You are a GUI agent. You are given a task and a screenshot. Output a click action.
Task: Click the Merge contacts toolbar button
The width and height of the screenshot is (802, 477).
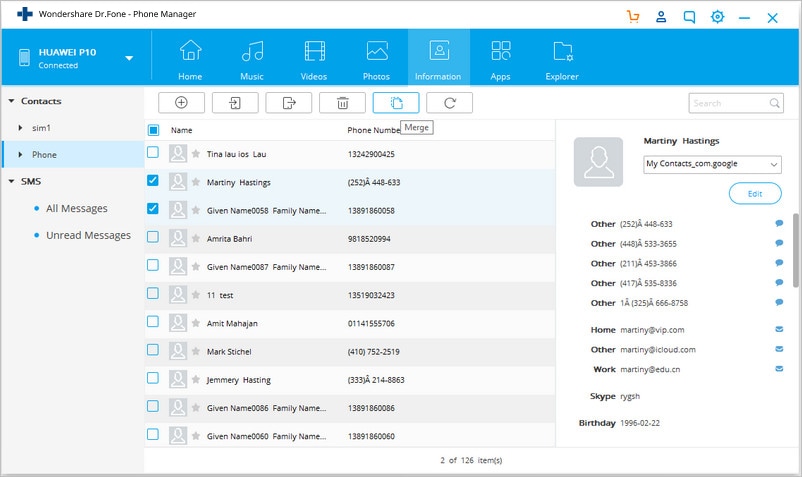tap(396, 103)
